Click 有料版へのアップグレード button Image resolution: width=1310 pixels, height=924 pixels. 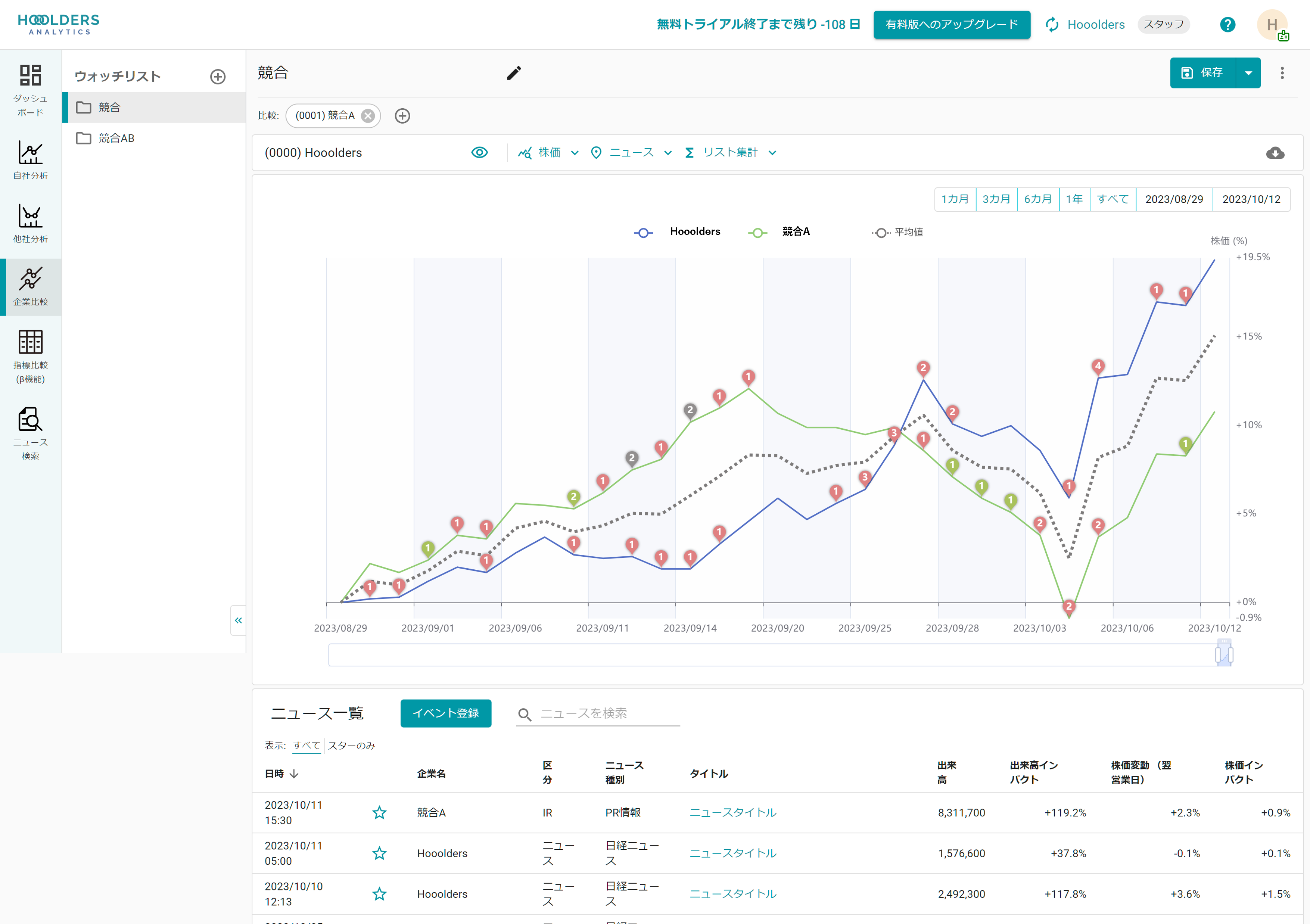click(951, 25)
